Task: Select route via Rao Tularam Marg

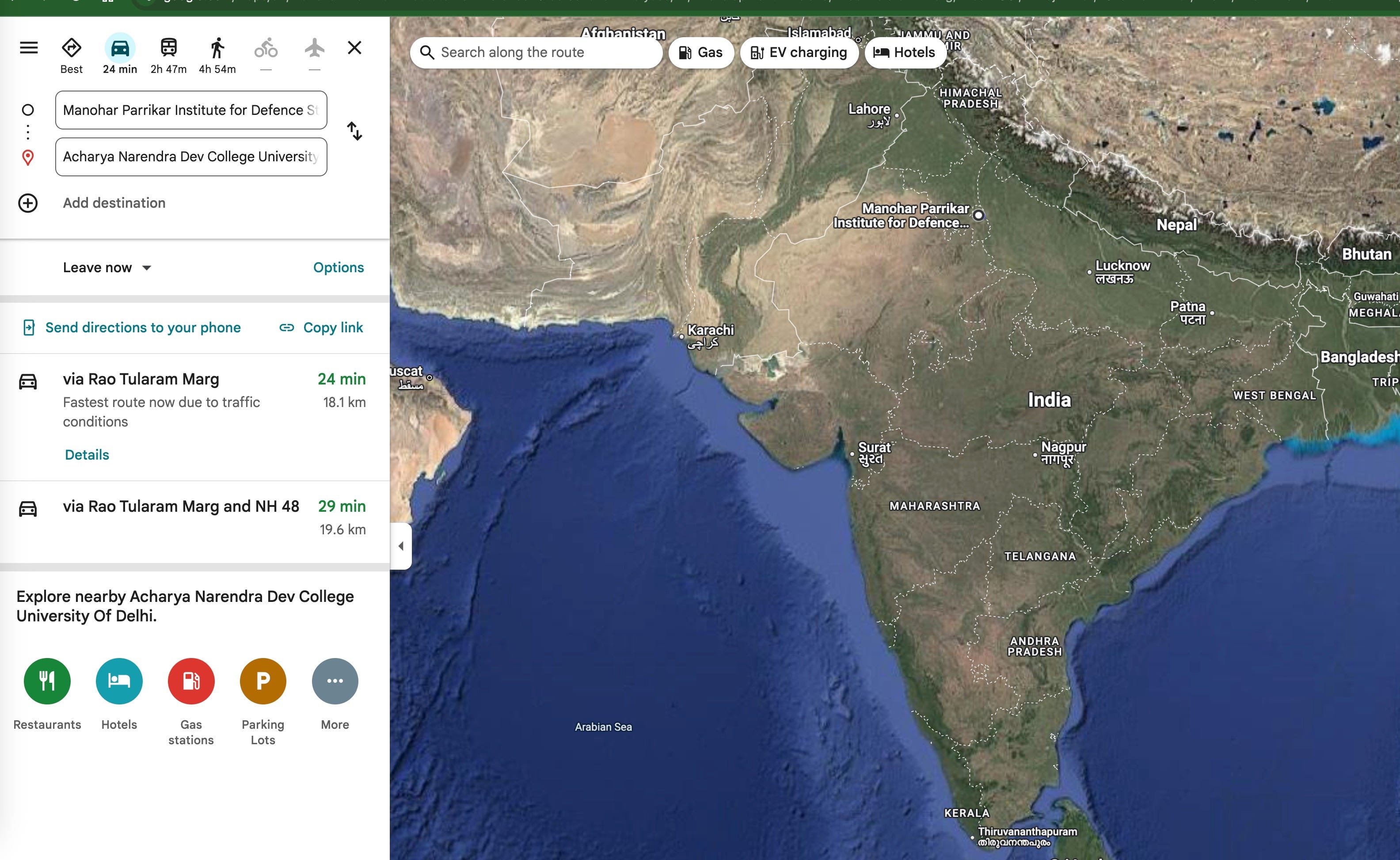Action: click(194, 417)
